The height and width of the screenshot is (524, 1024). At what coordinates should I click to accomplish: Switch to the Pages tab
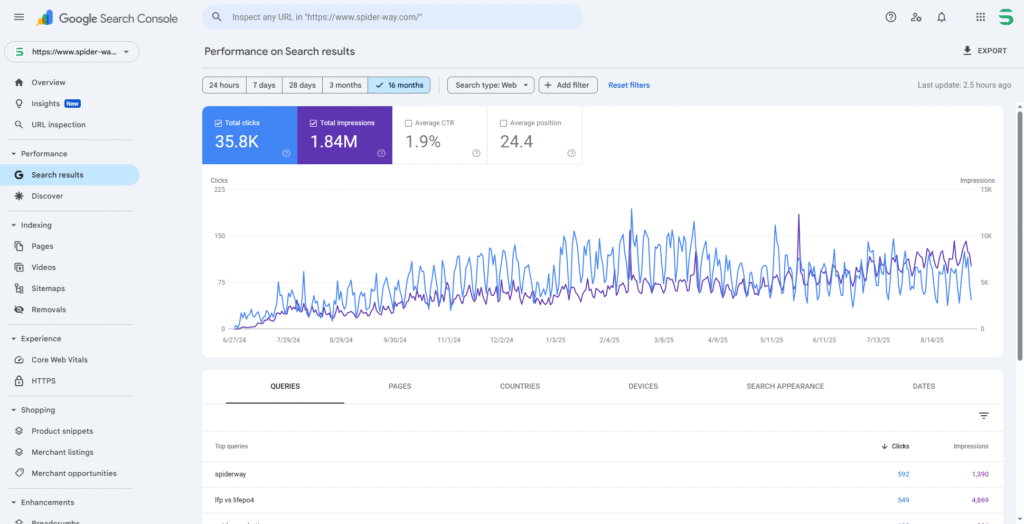(x=399, y=386)
